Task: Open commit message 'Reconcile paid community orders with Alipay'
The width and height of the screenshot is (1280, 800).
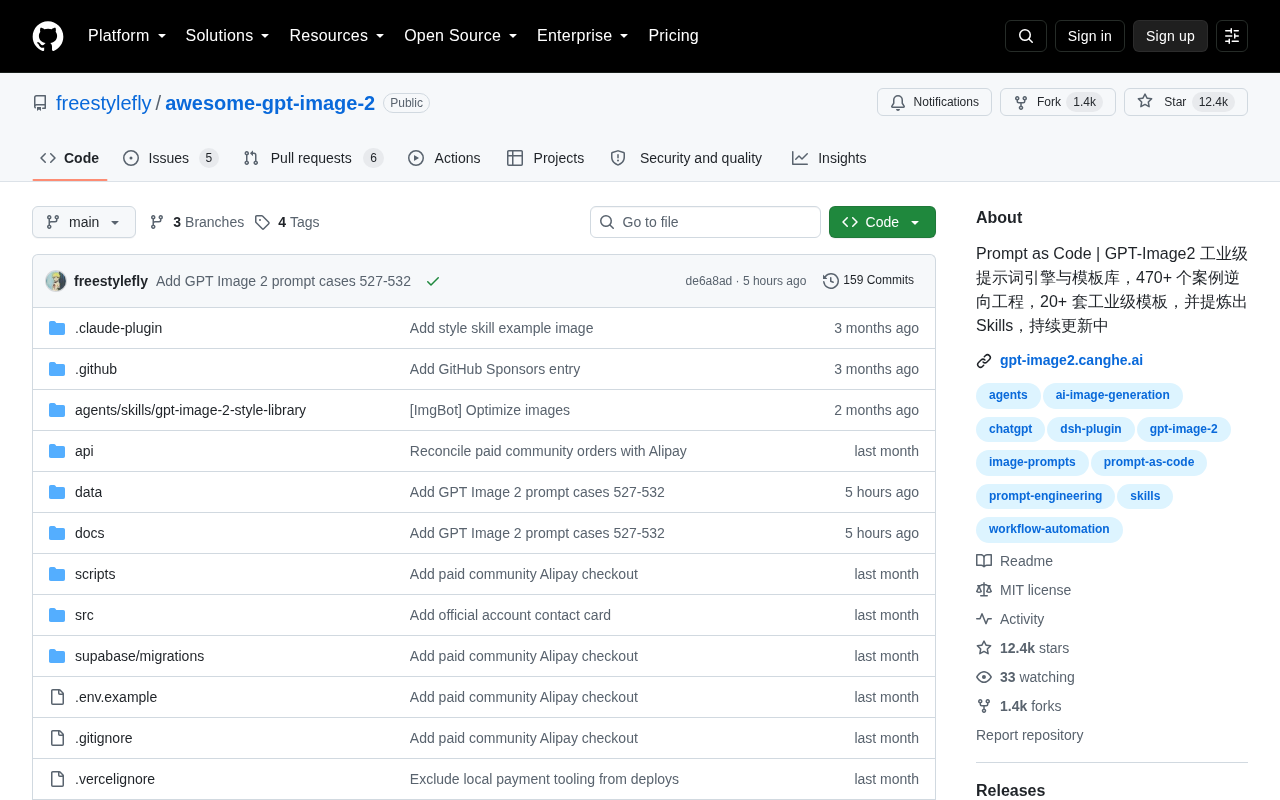Action: 548,451
